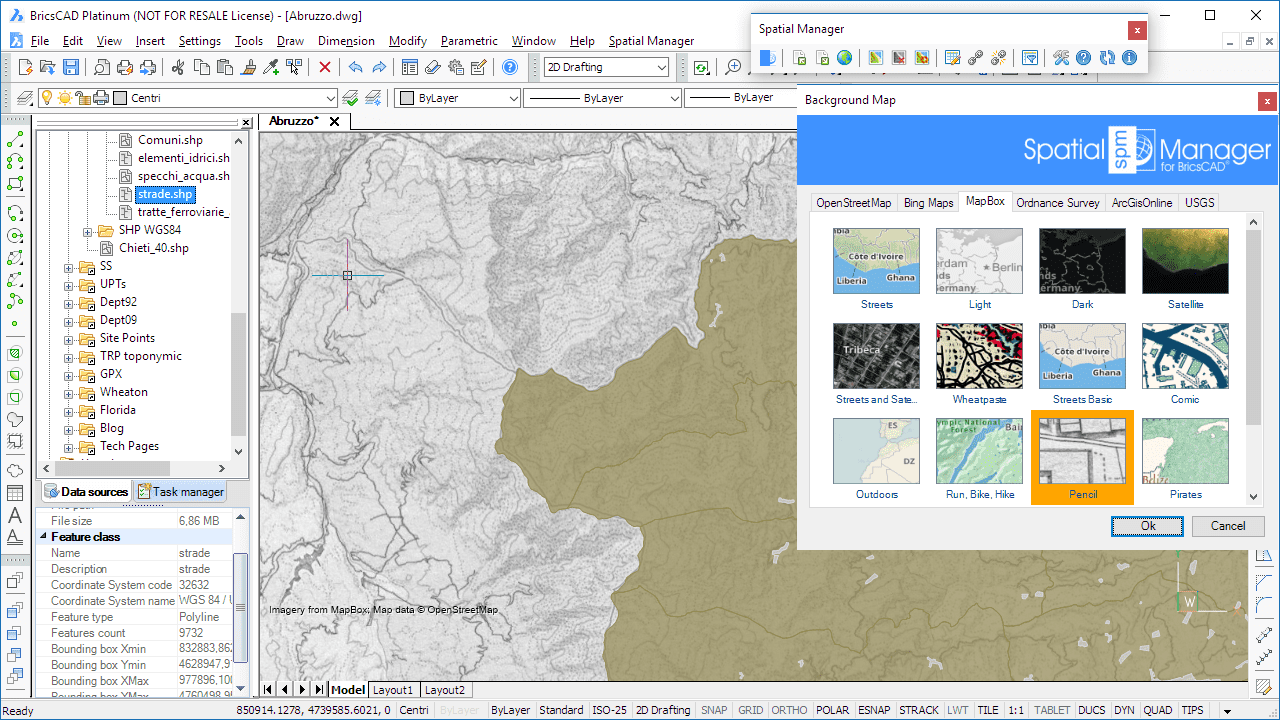The width and height of the screenshot is (1280, 720).
Task: Click the New drawing icon
Action: [x=27, y=67]
